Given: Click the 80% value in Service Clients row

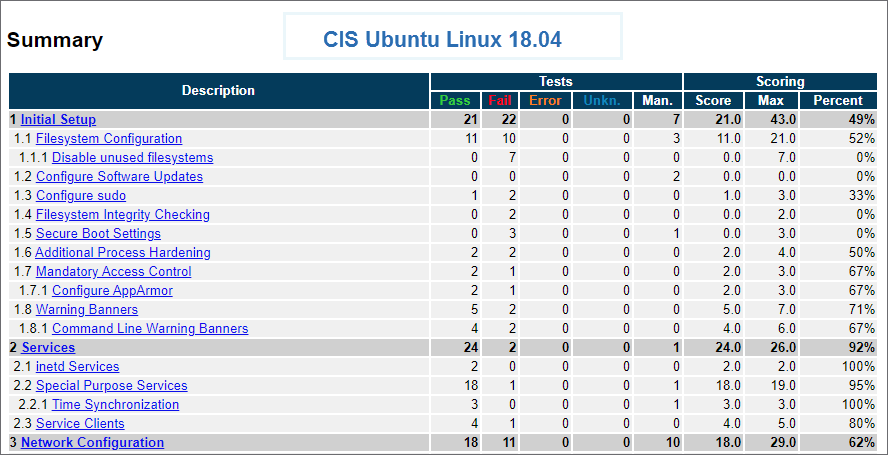Looking at the screenshot, I should tap(862, 424).
